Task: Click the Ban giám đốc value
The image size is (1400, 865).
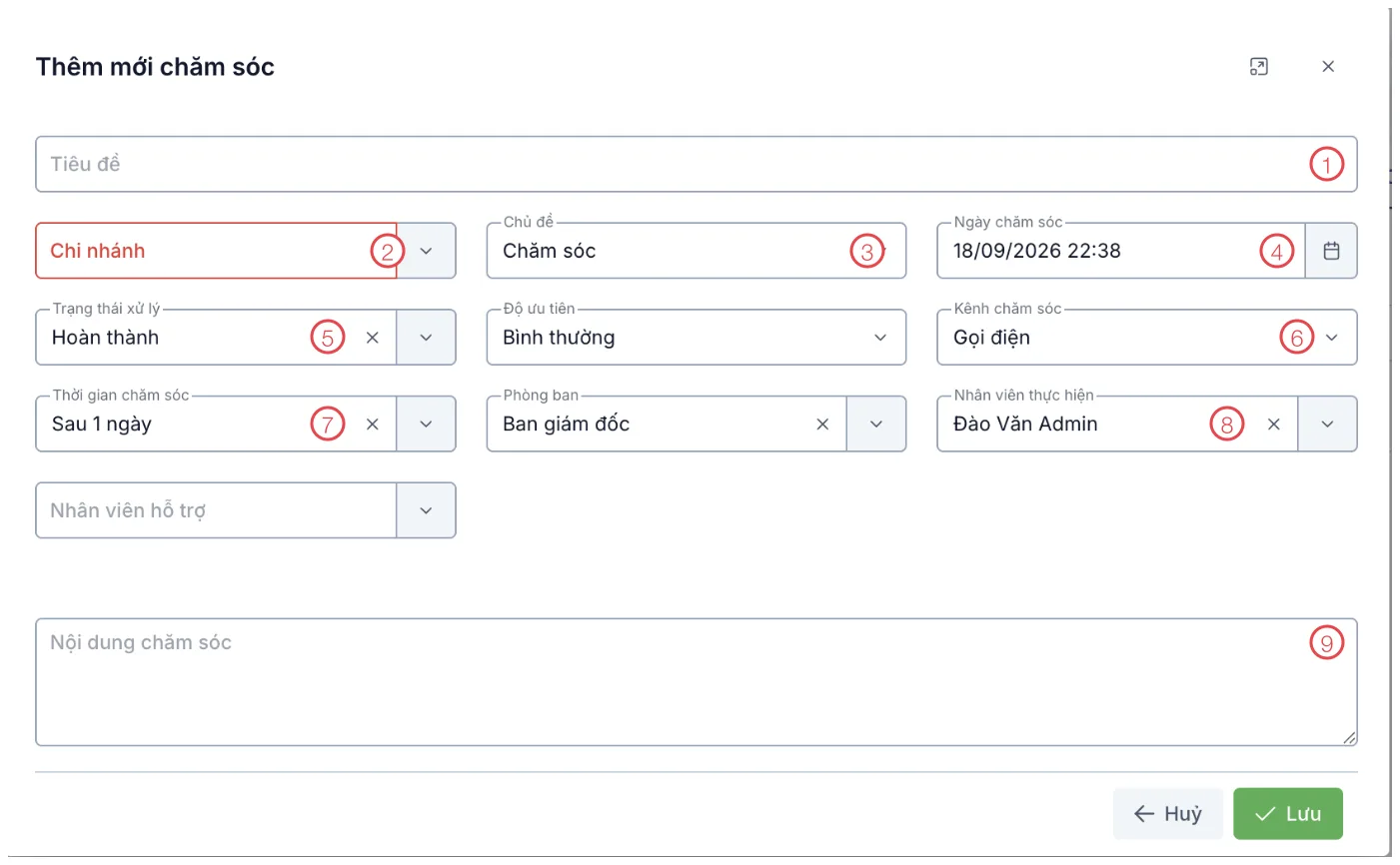Action: click(x=566, y=425)
